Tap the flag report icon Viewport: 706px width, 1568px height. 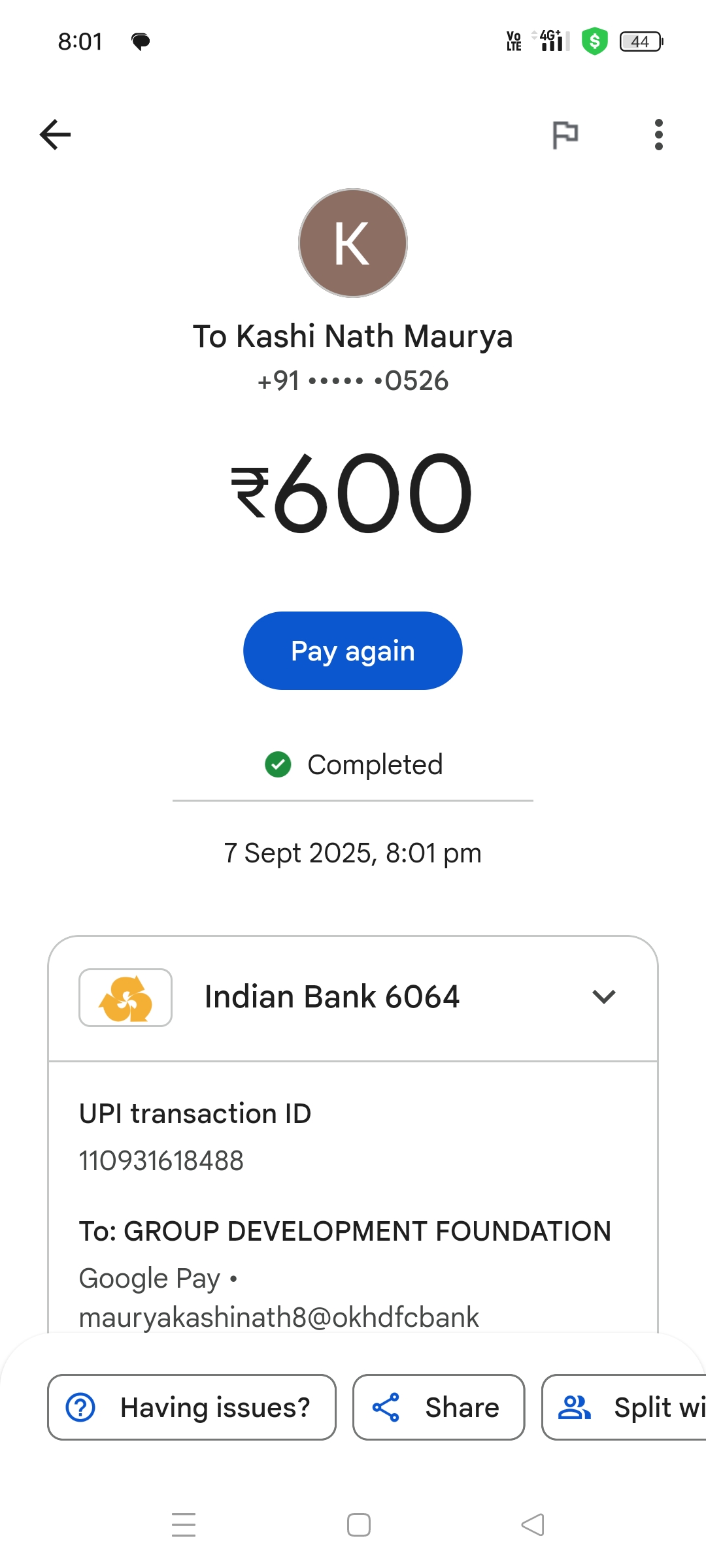(x=565, y=135)
